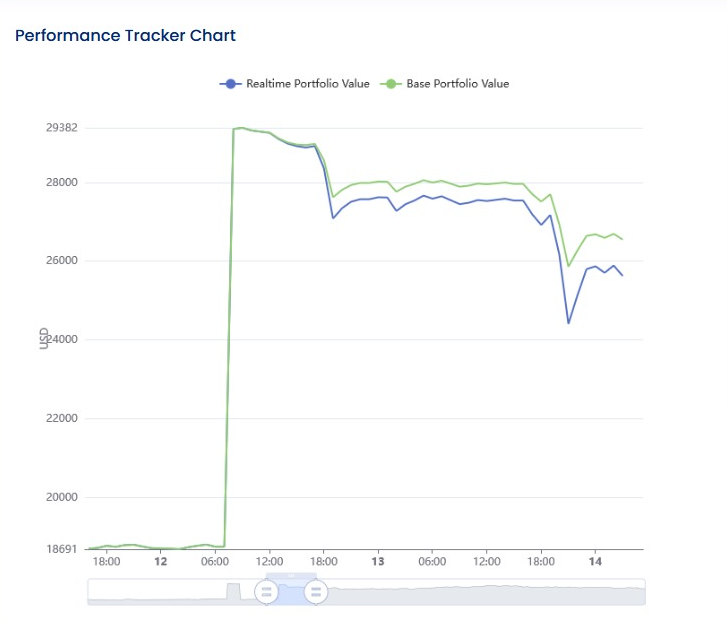Click the 29382 y-axis label
This screenshot has height=628, width=727.
tap(62, 128)
